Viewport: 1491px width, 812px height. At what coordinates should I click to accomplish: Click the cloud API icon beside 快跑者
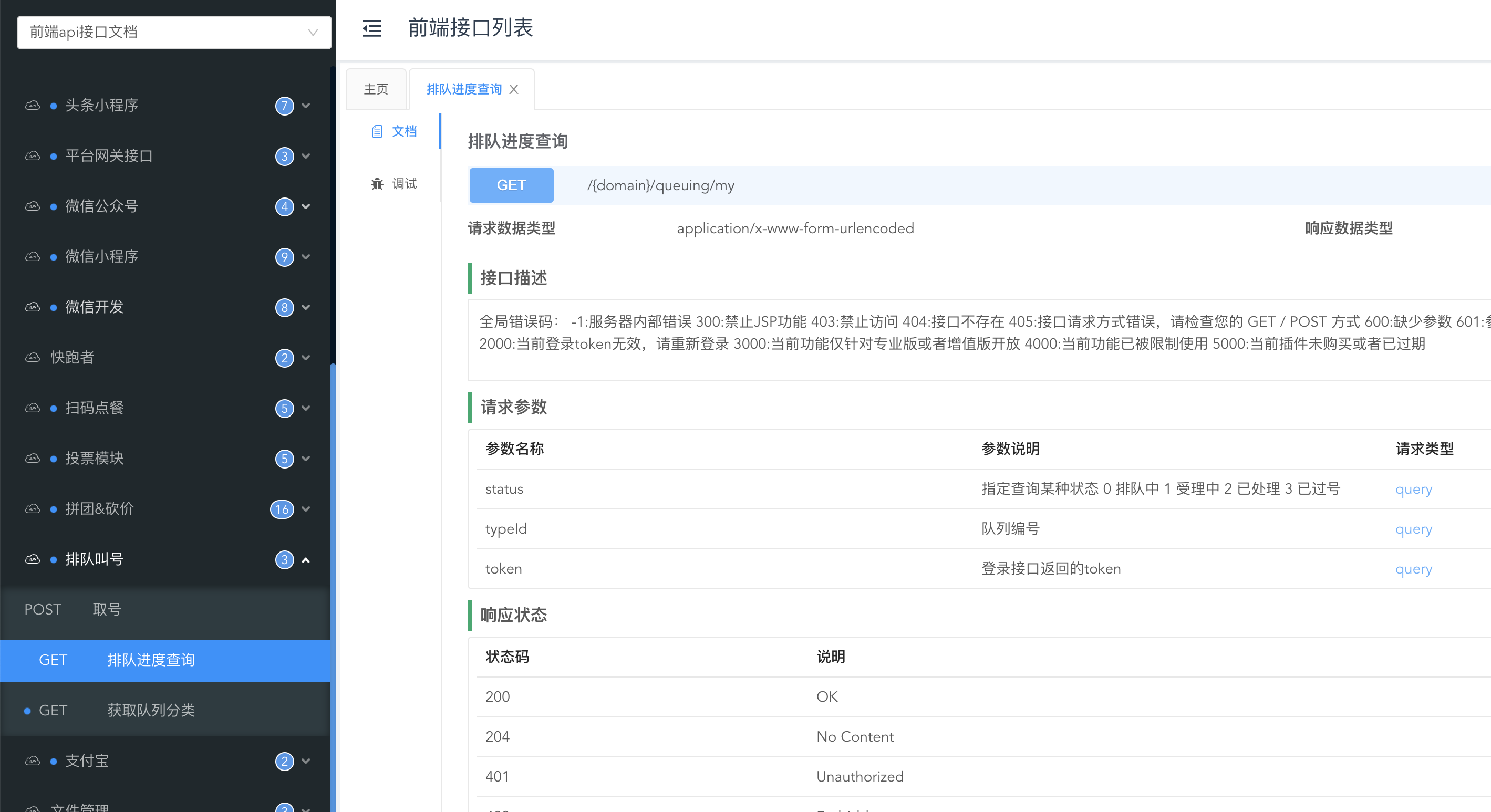coord(33,357)
